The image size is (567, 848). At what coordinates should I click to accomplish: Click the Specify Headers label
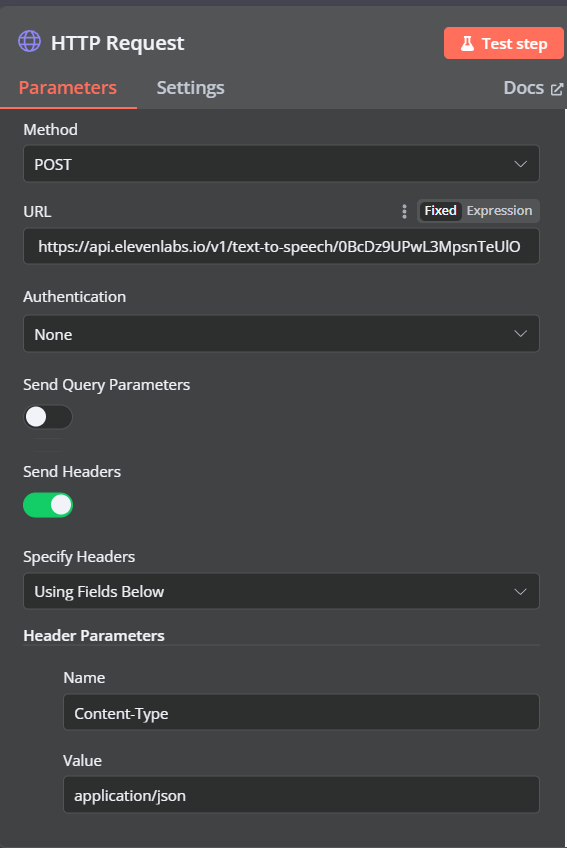point(79,556)
